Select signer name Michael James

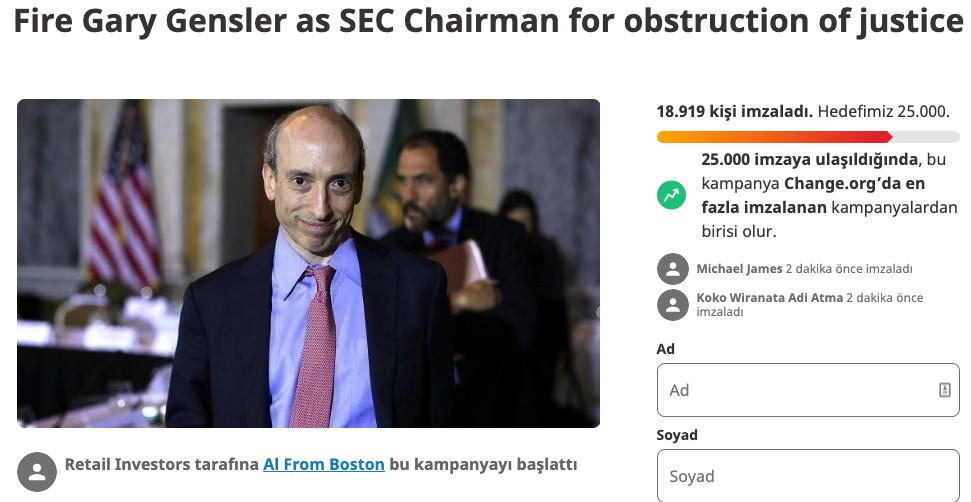(x=739, y=269)
